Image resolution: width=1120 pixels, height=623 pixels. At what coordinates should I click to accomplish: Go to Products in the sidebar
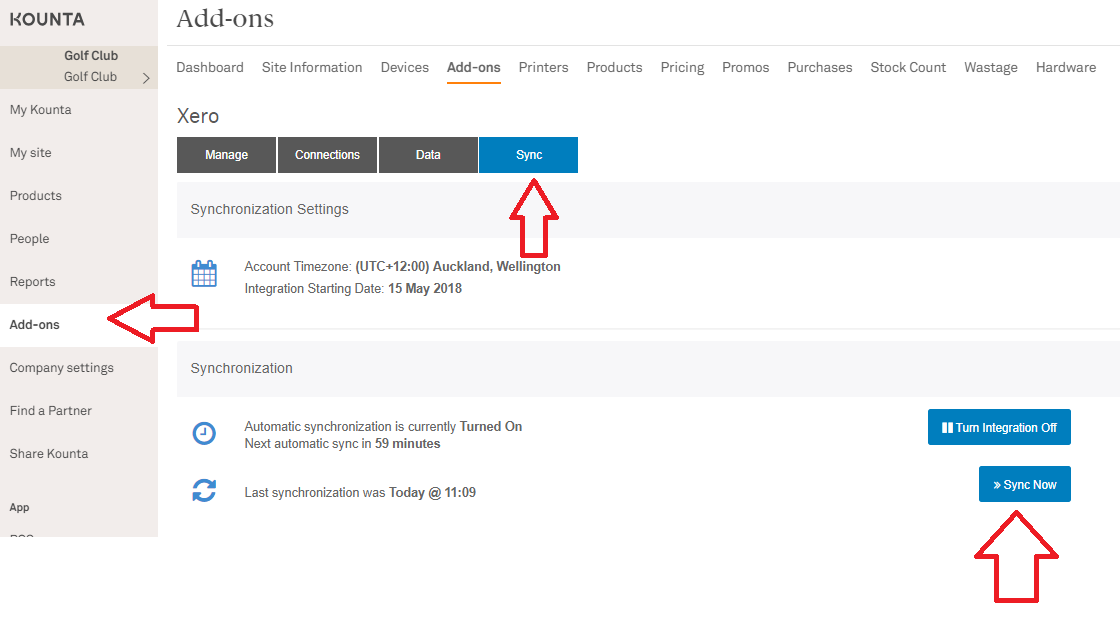pyautogui.click(x=36, y=196)
